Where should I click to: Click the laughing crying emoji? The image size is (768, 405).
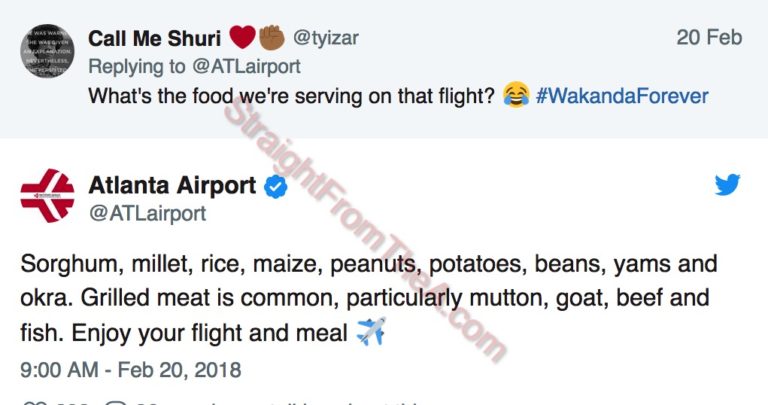(x=517, y=97)
